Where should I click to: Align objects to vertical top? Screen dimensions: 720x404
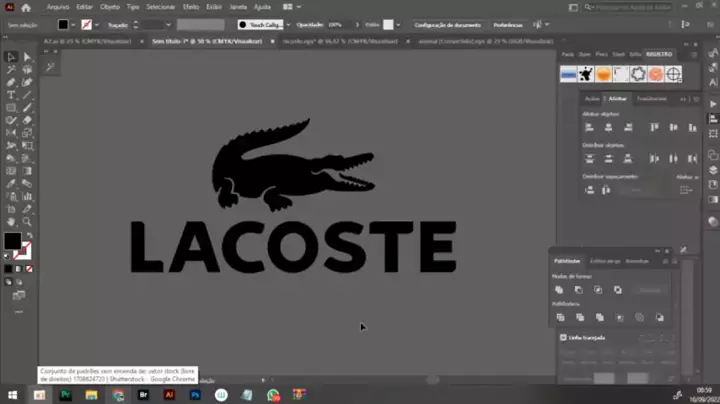(x=654, y=127)
